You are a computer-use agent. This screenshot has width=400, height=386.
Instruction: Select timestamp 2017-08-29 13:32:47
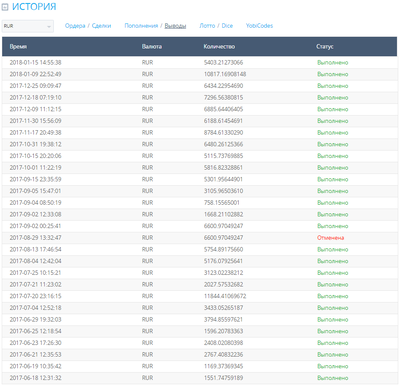pyautogui.click(x=35, y=238)
